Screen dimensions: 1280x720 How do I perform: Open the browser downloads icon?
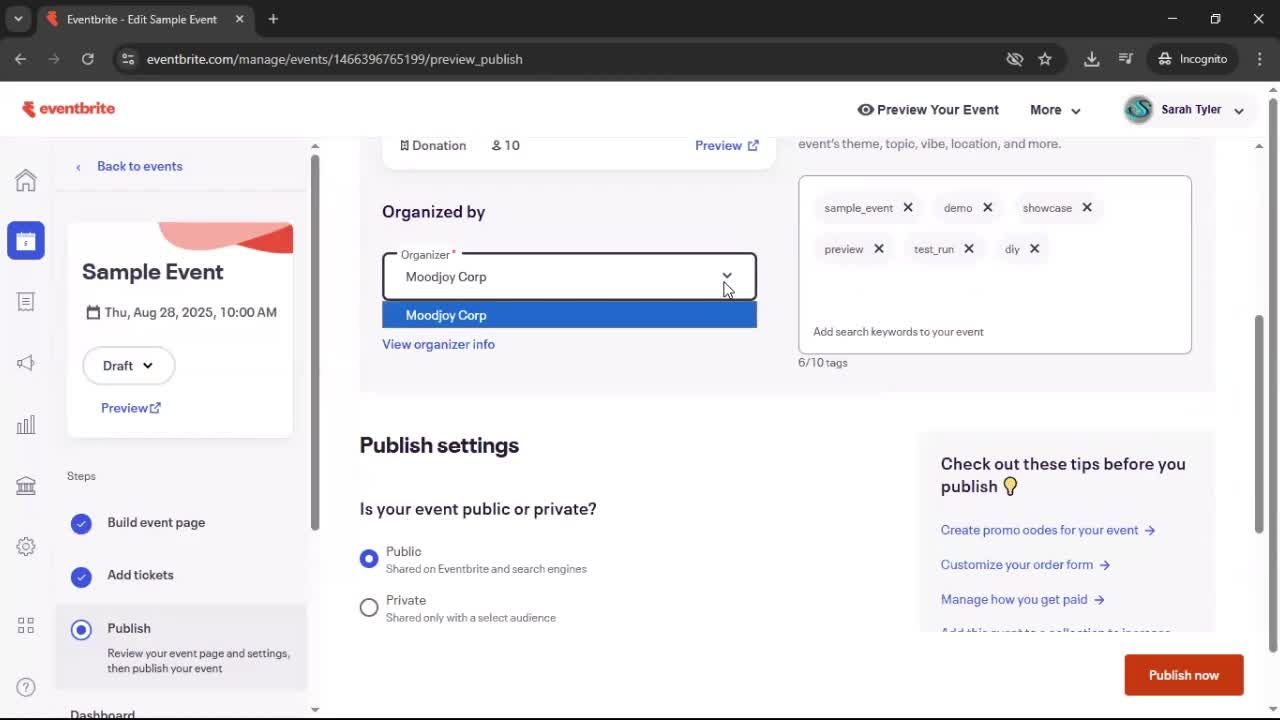click(x=1092, y=59)
